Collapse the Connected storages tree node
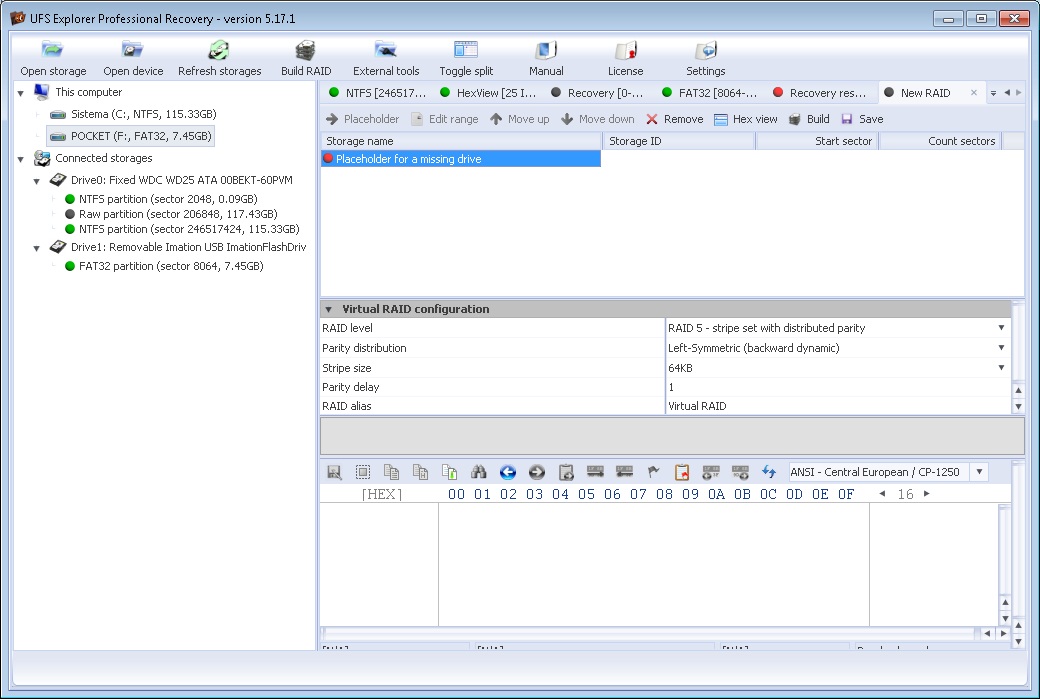 coord(21,159)
